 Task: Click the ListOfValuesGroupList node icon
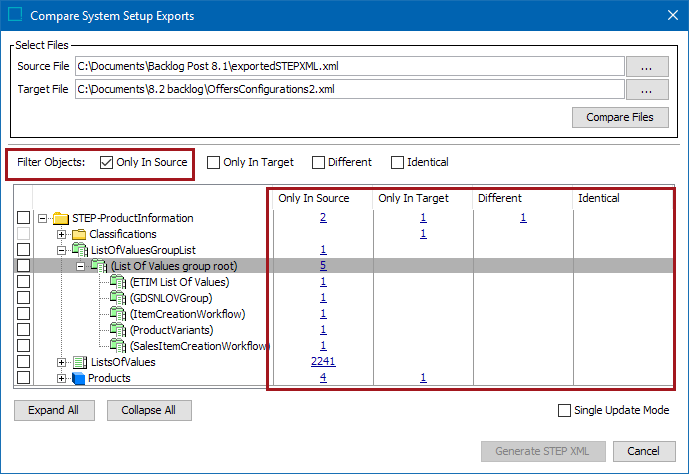79,250
